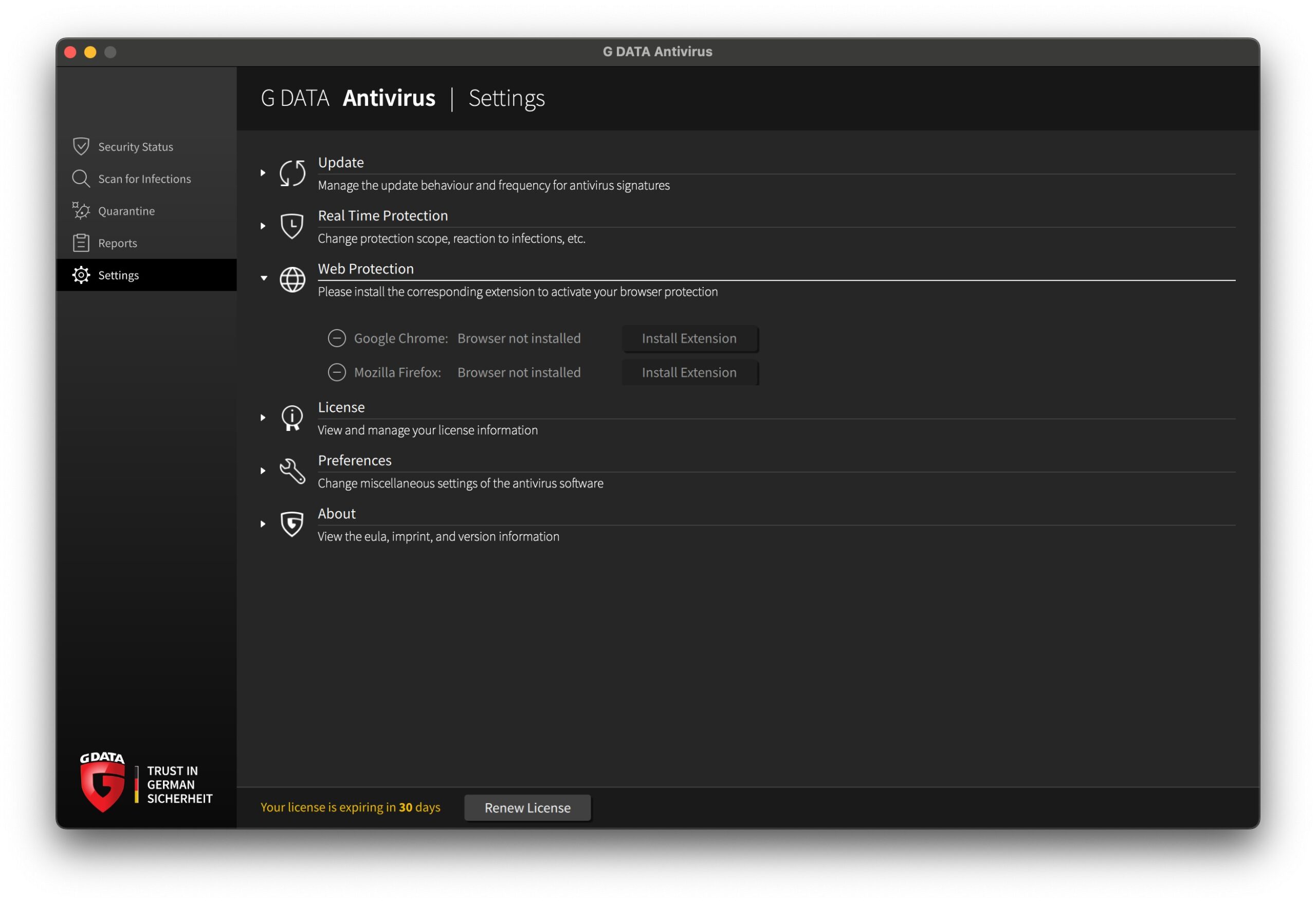Close the G DATA Antivirus window
The height and width of the screenshot is (903, 1316).
pyautogui.click(x=70, y=52)
